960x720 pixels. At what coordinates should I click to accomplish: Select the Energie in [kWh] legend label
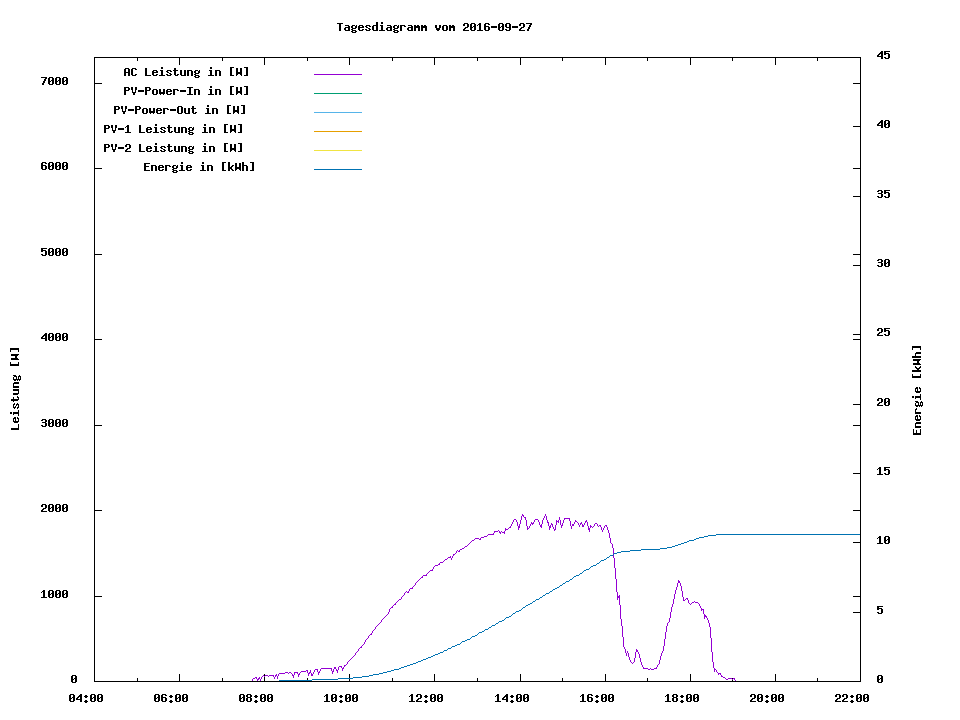pyautogui.click(x=199, y=167)
